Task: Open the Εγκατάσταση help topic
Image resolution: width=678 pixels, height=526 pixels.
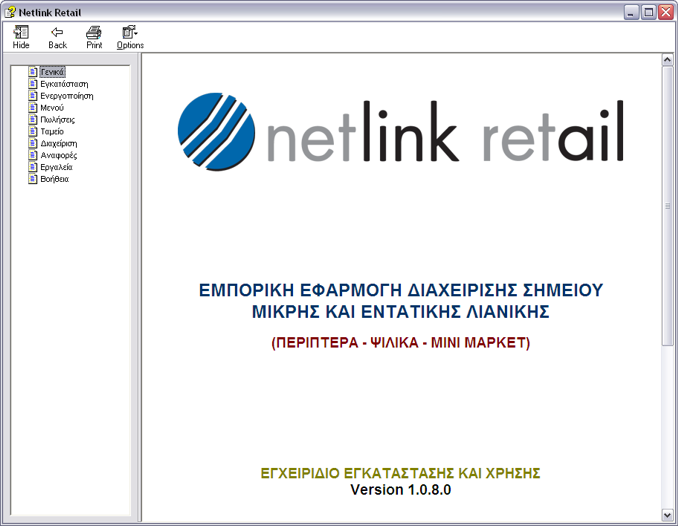Action: pos(64,84)
